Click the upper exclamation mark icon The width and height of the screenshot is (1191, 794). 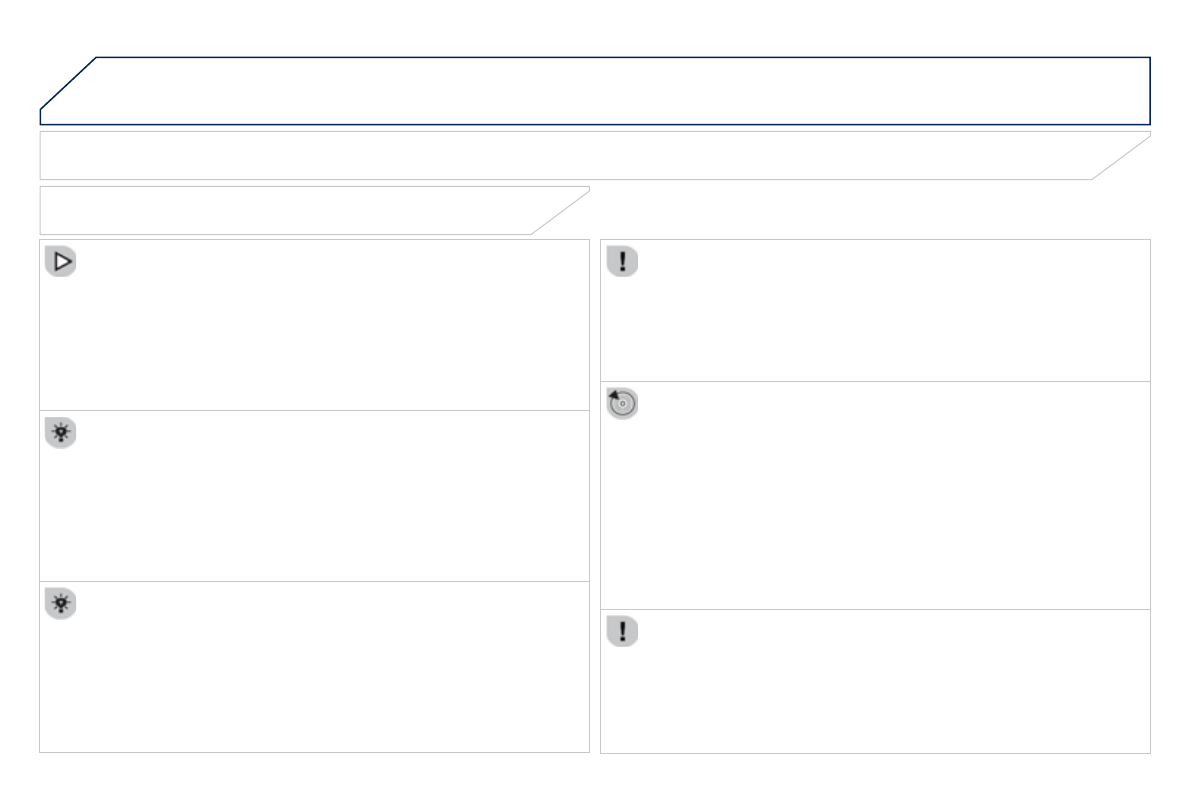622,262
